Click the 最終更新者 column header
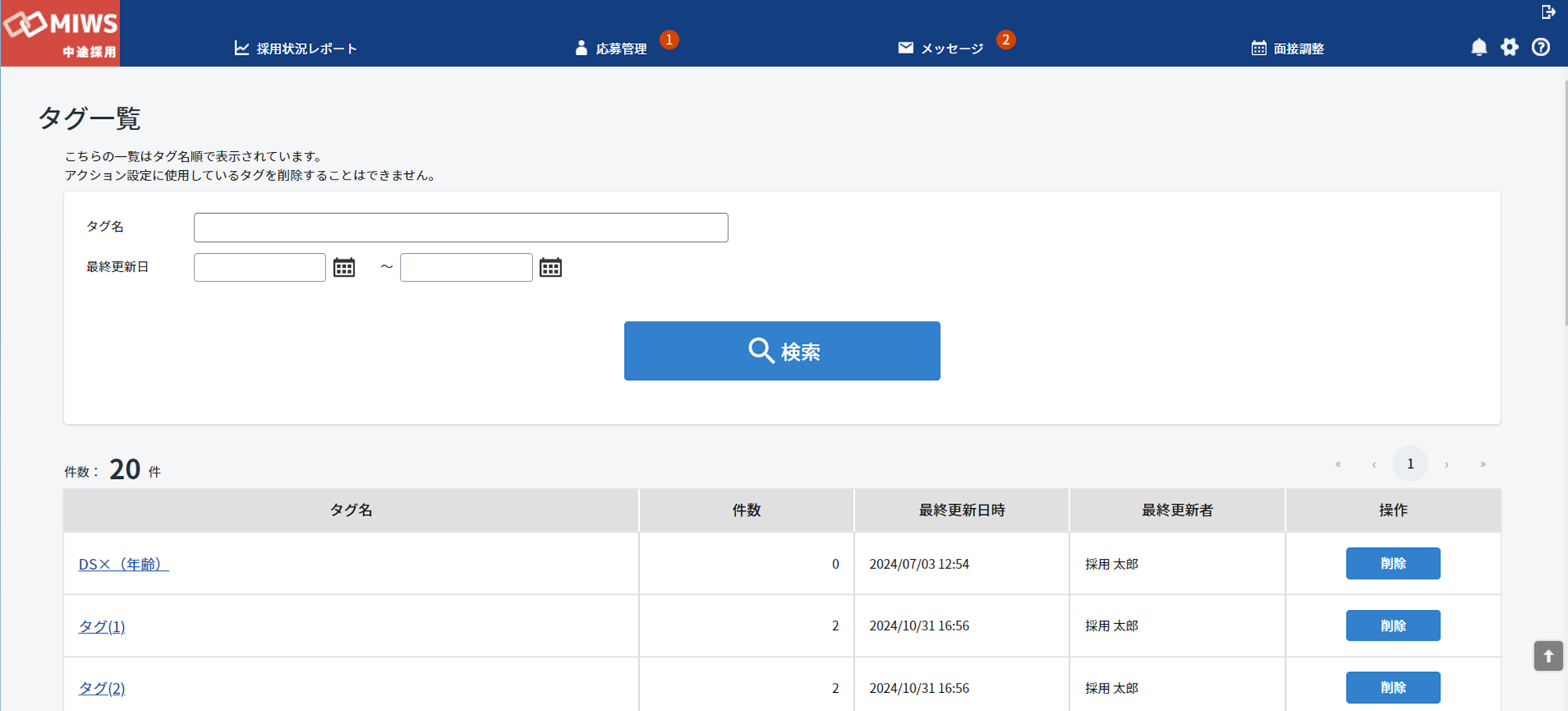1568x711 pixels. click(1178, 510)
